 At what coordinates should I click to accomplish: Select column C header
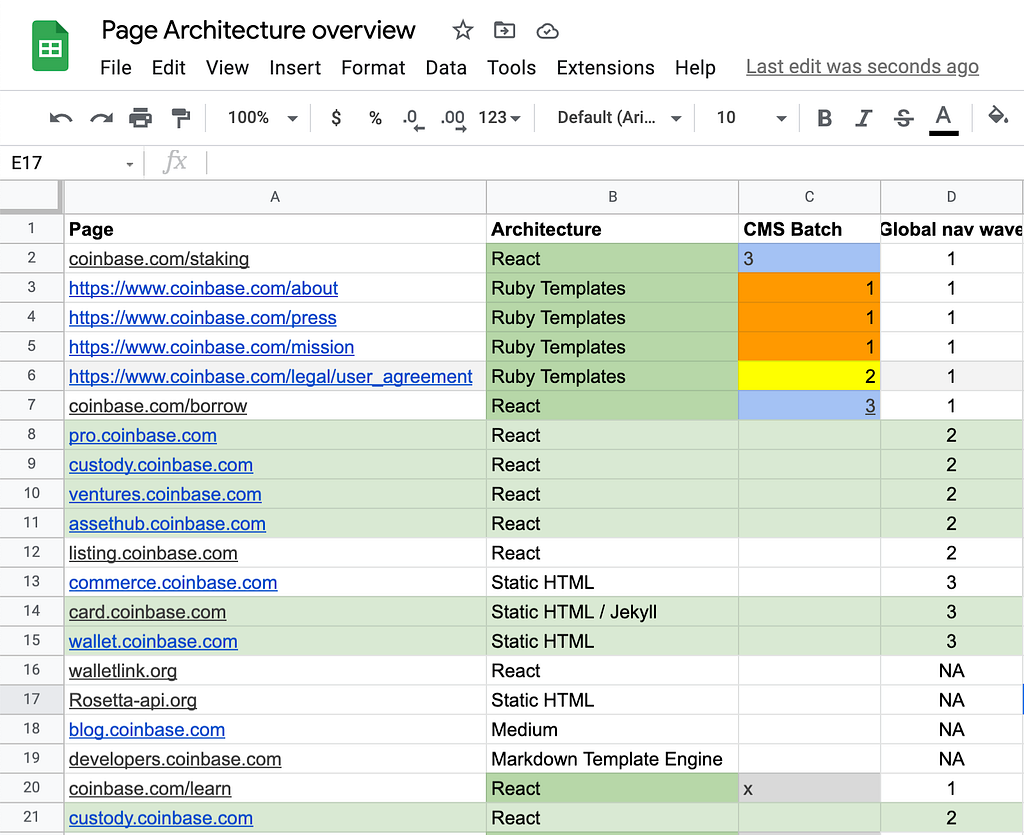tap(809, 197)
